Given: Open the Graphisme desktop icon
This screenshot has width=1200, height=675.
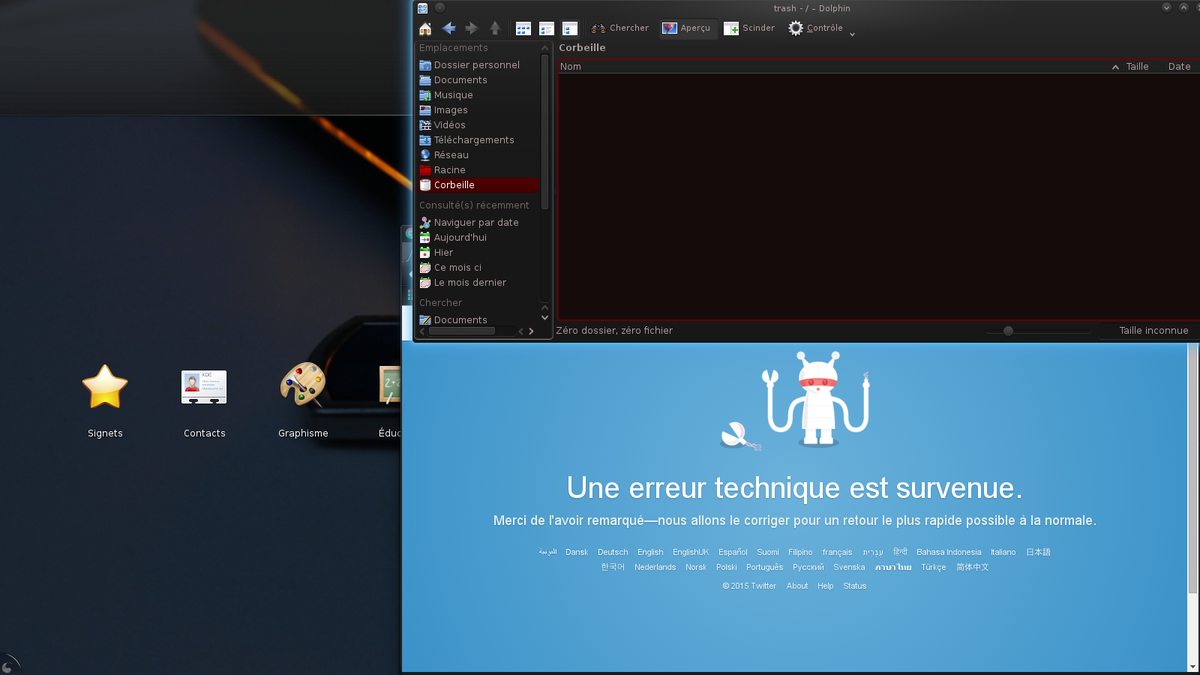Looking at the screenshot, I should tap(303, 400).
